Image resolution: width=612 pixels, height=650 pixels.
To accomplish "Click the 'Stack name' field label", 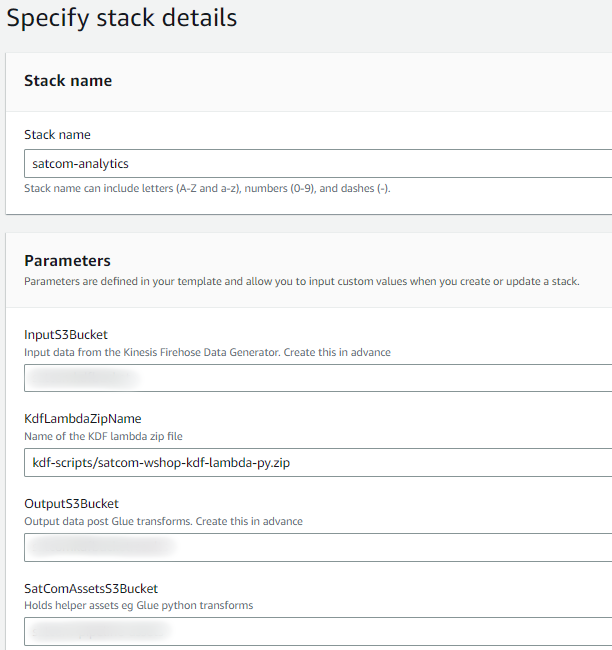I will 57,135.
